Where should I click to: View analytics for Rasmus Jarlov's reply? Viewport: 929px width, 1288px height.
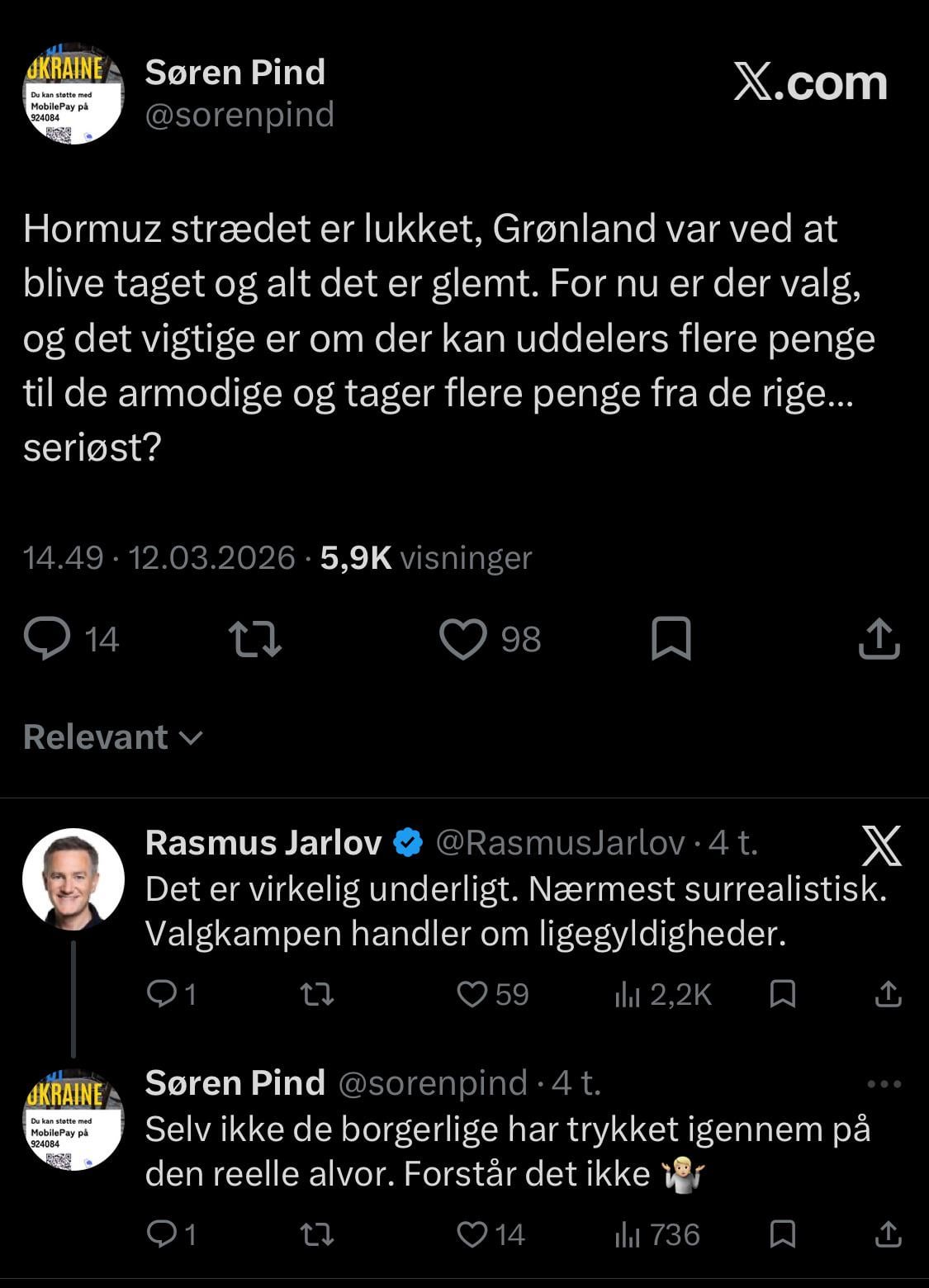[x=628, y=994]
